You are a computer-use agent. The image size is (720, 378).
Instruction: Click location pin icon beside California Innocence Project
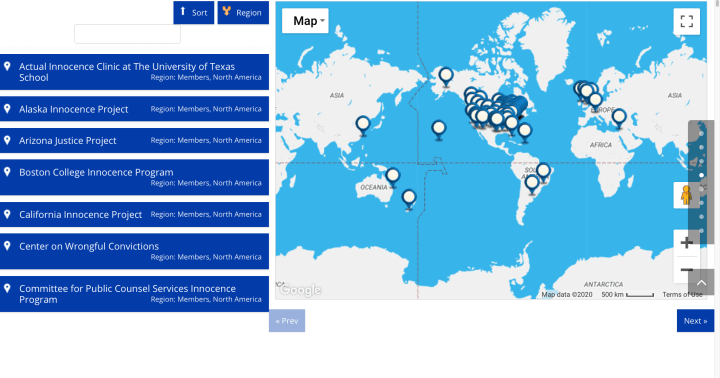point(7,214)
